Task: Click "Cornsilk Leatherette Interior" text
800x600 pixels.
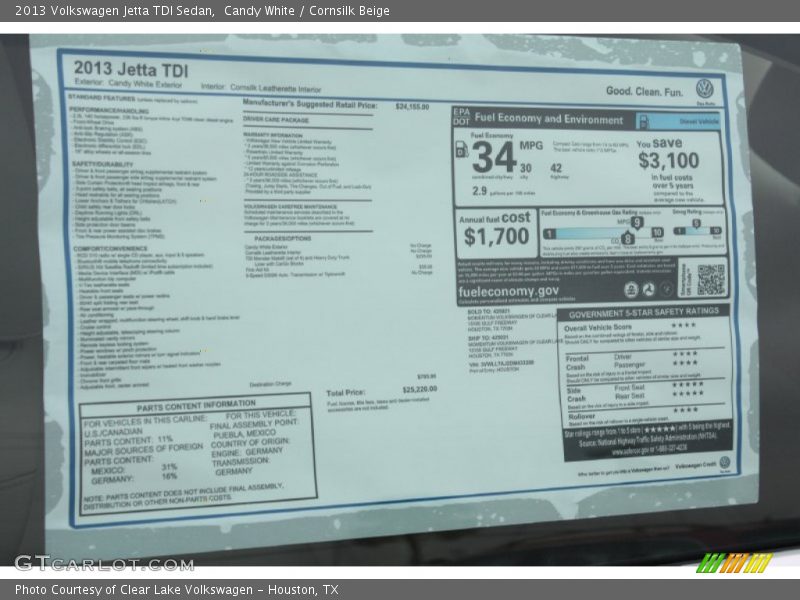Action: (x=276, y=88)
